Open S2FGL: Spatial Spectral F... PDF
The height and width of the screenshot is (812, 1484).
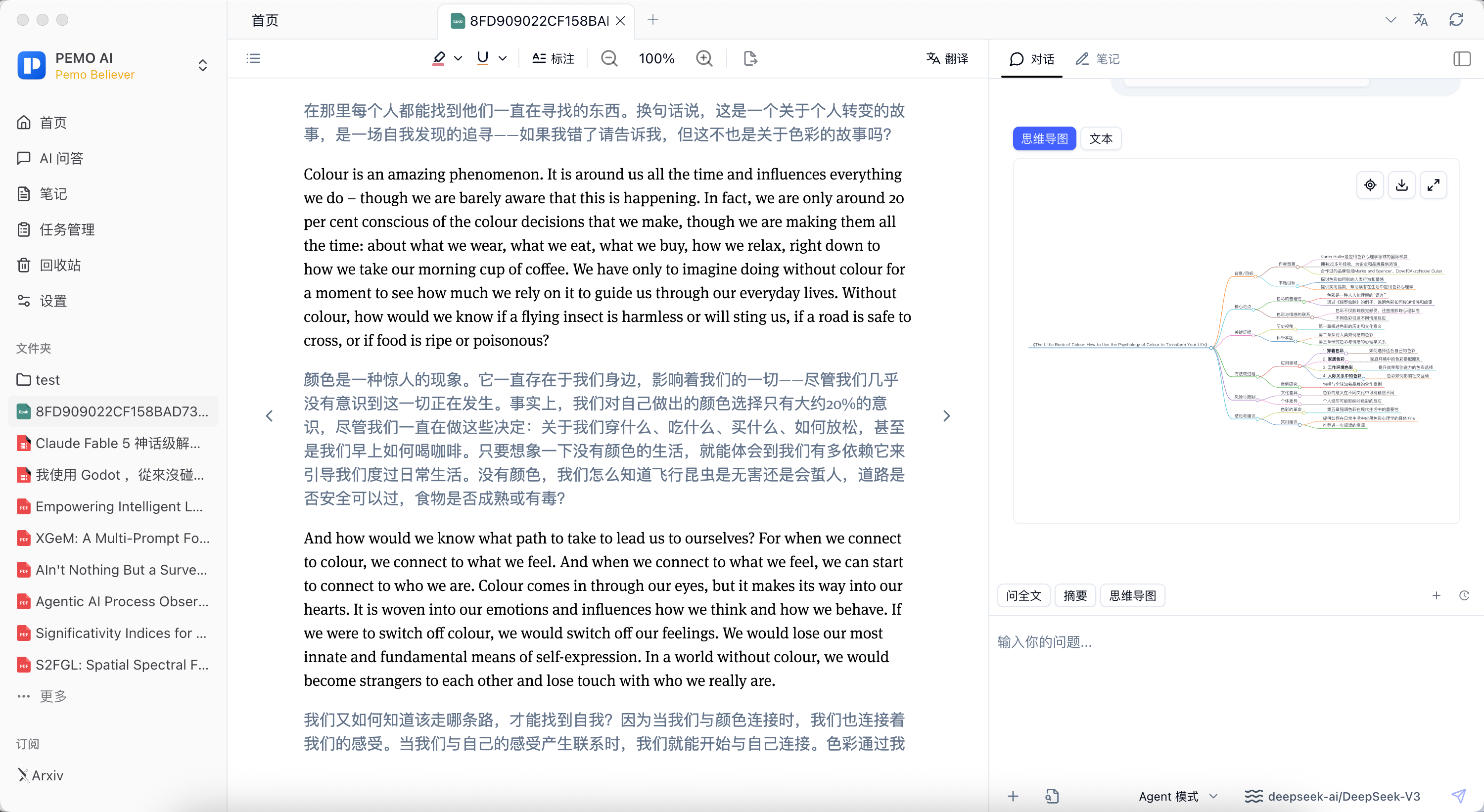(x=113, y=665)
